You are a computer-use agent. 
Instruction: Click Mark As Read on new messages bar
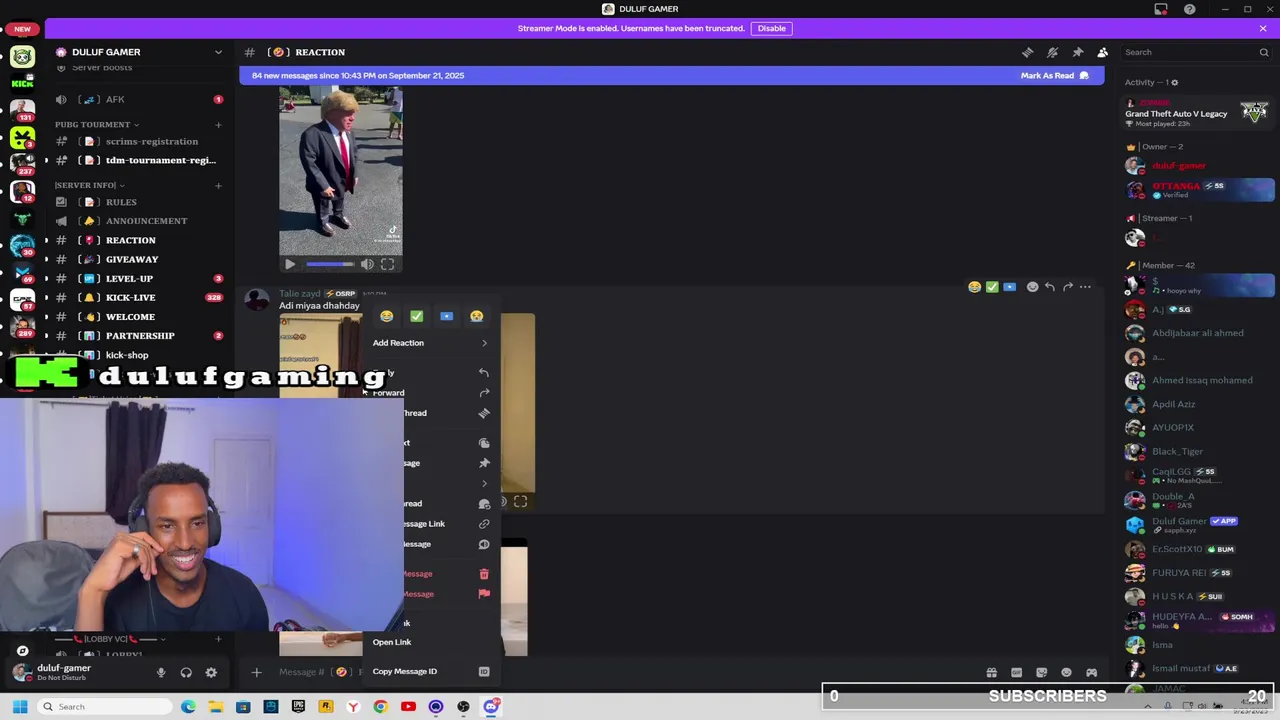pos(1054,75)
